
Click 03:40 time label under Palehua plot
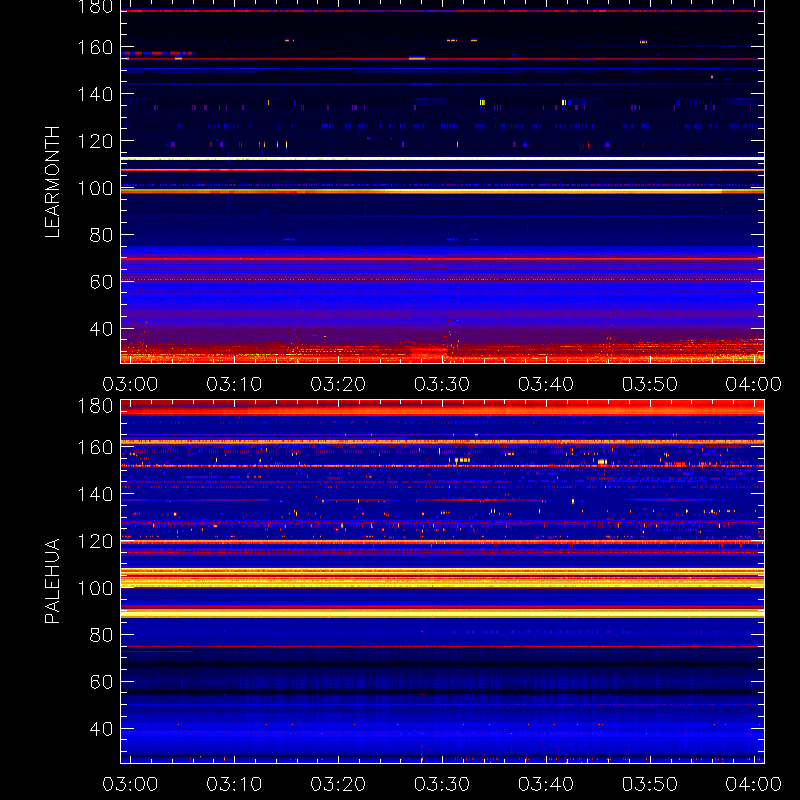[x=546, y=784]
